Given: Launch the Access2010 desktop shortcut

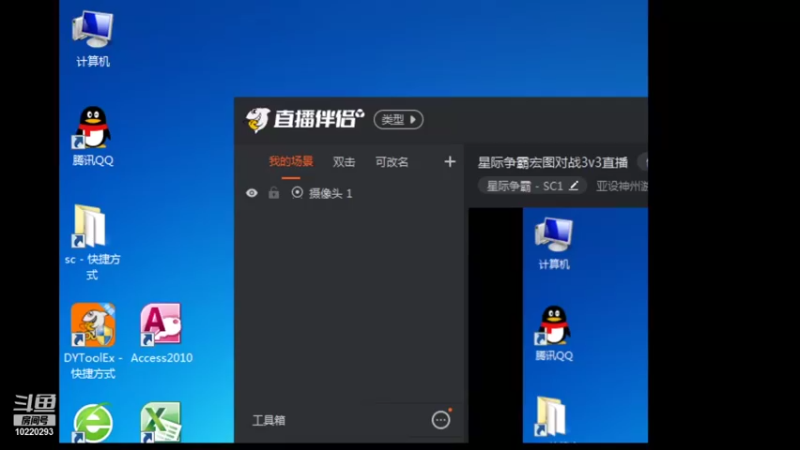Looking at the screenshot, I should point(161,333).
